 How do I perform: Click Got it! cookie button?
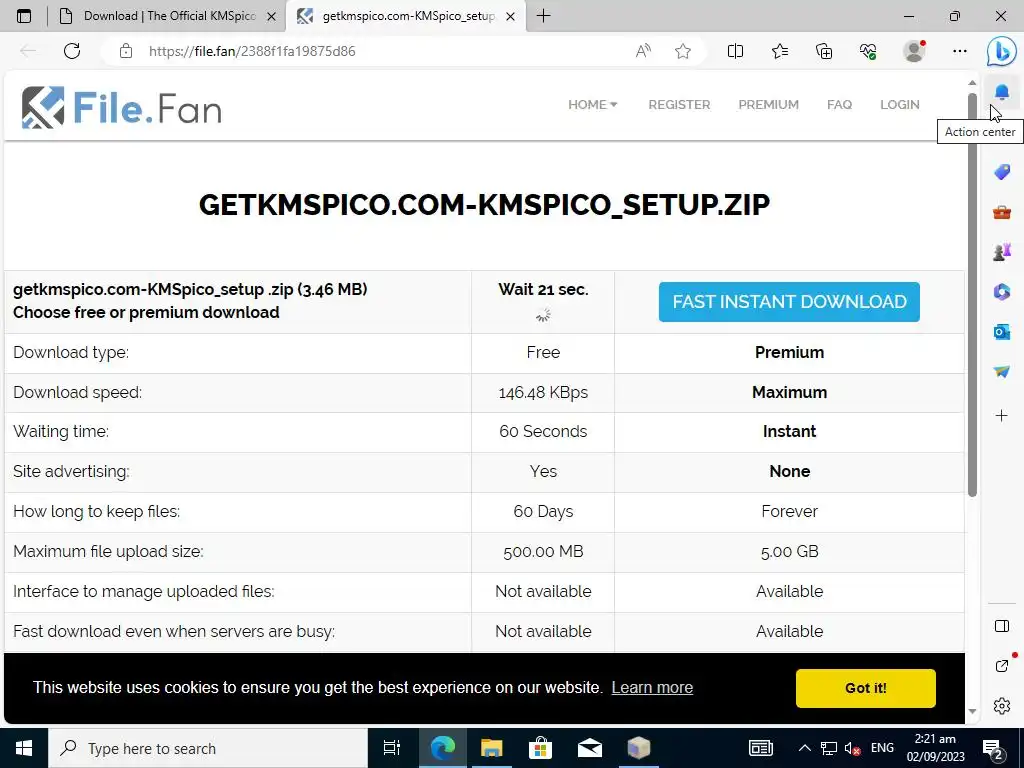tap(865, 688)
